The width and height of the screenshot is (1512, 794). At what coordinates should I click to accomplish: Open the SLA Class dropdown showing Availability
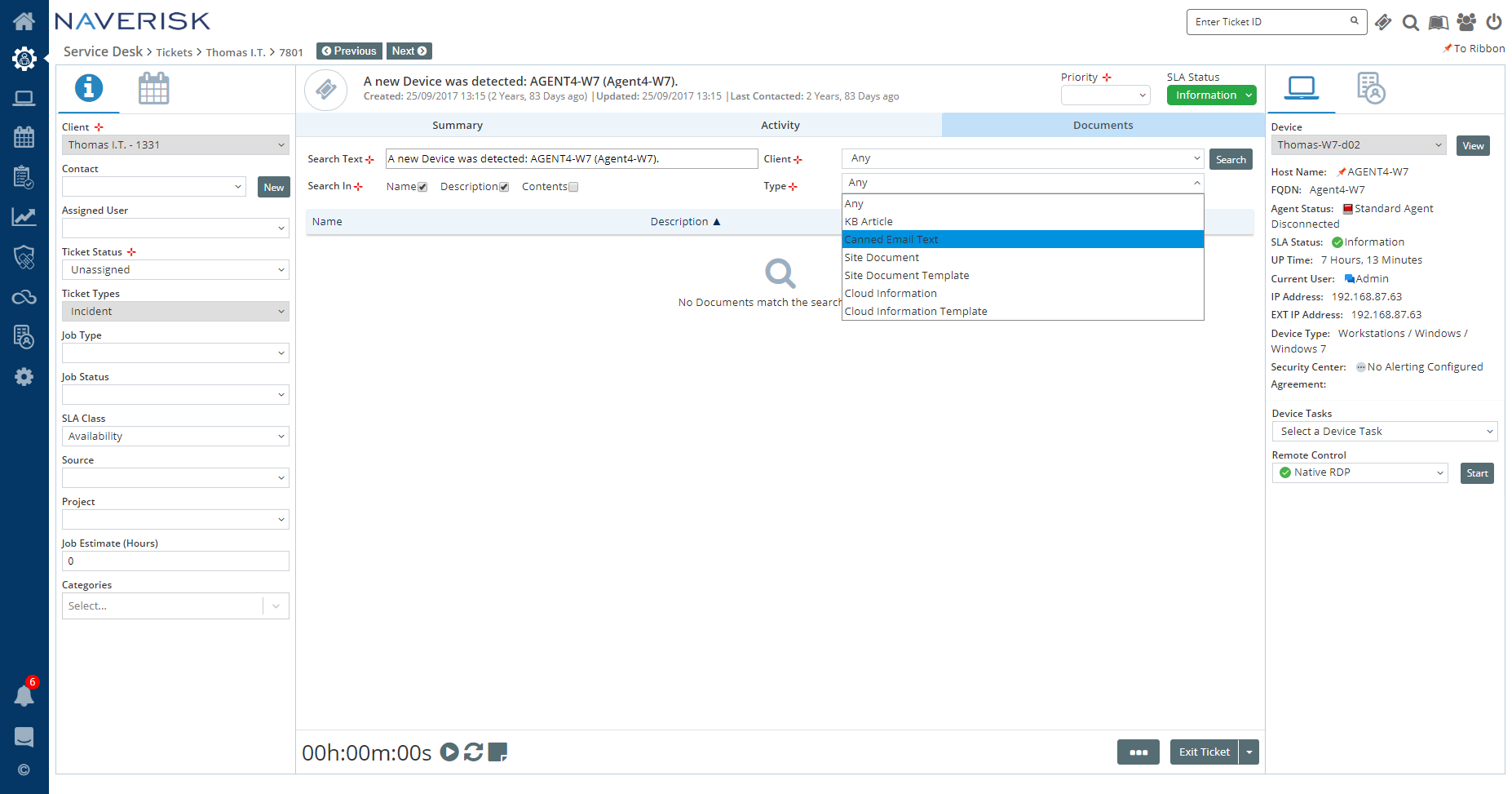pyautogui.click(x=175, y=437)
